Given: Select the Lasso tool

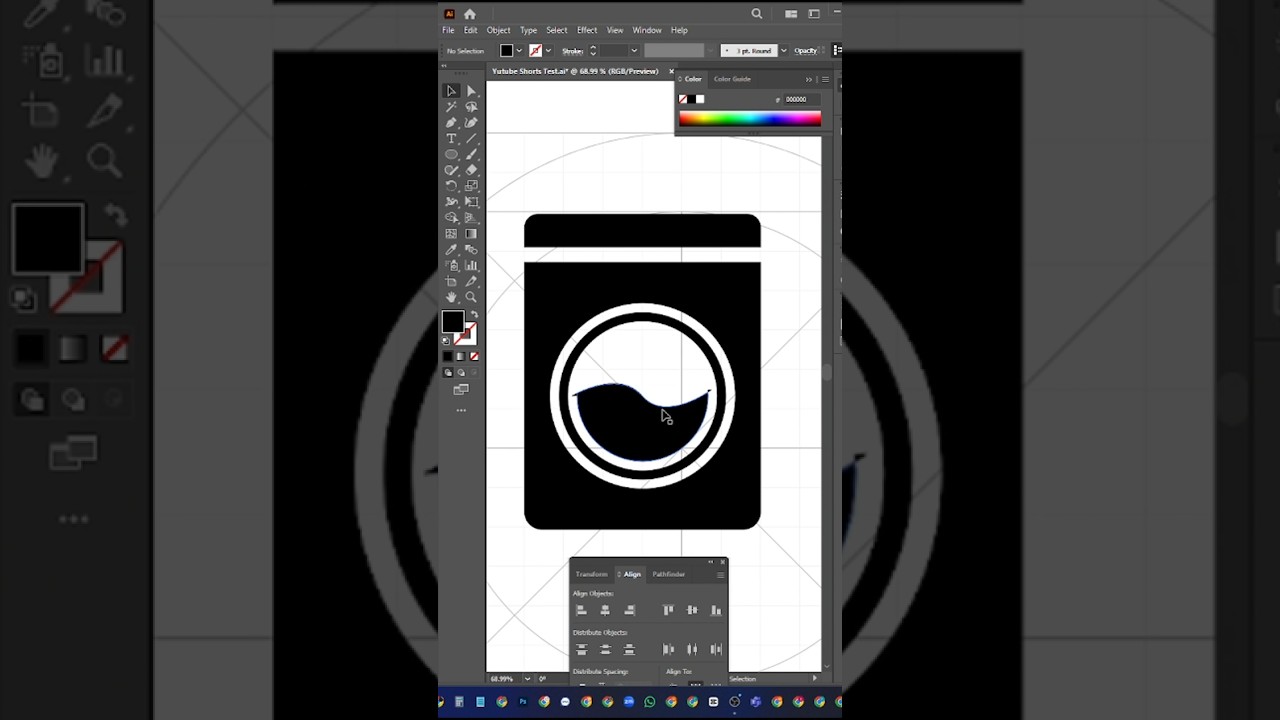Looking at the screenshot, I should tap(471, 107).
